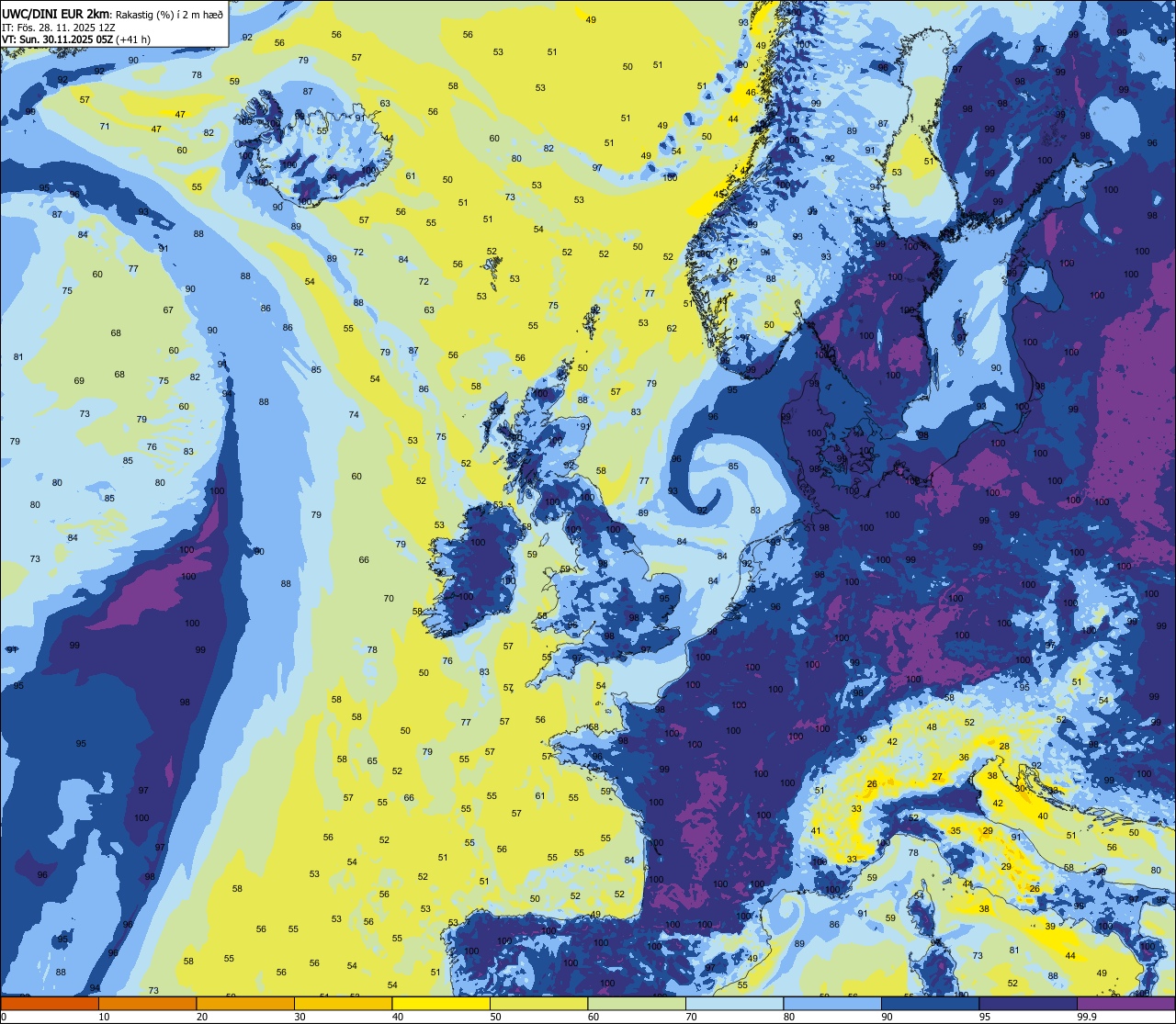Click the legend scale label '30'
Screen dimensions: 1176x1024
coord(300,1017)
